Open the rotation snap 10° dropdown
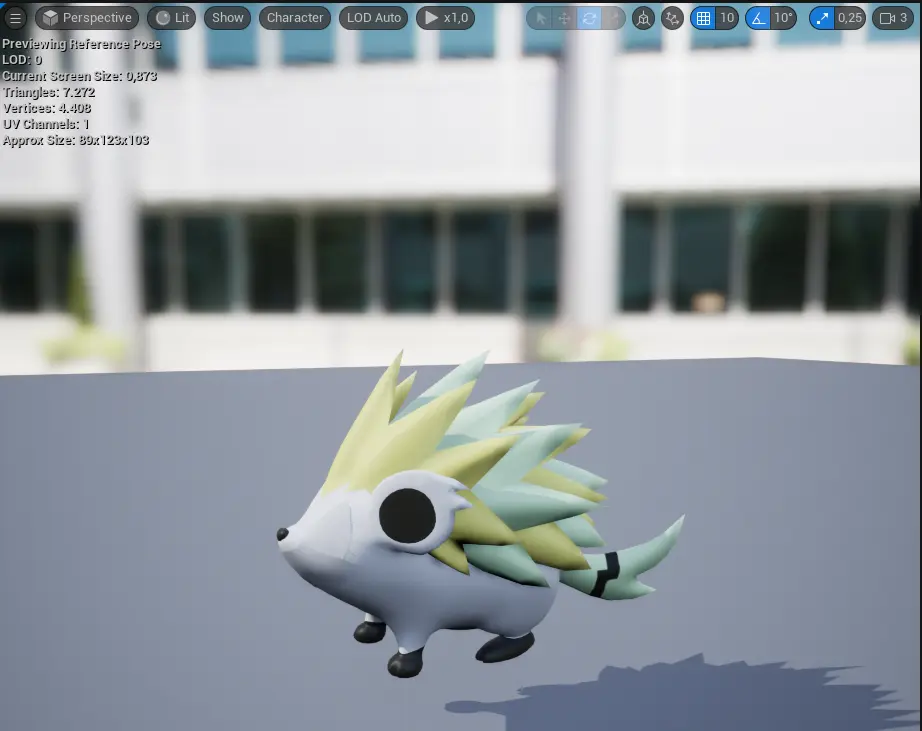 click(x=784, y=19)
